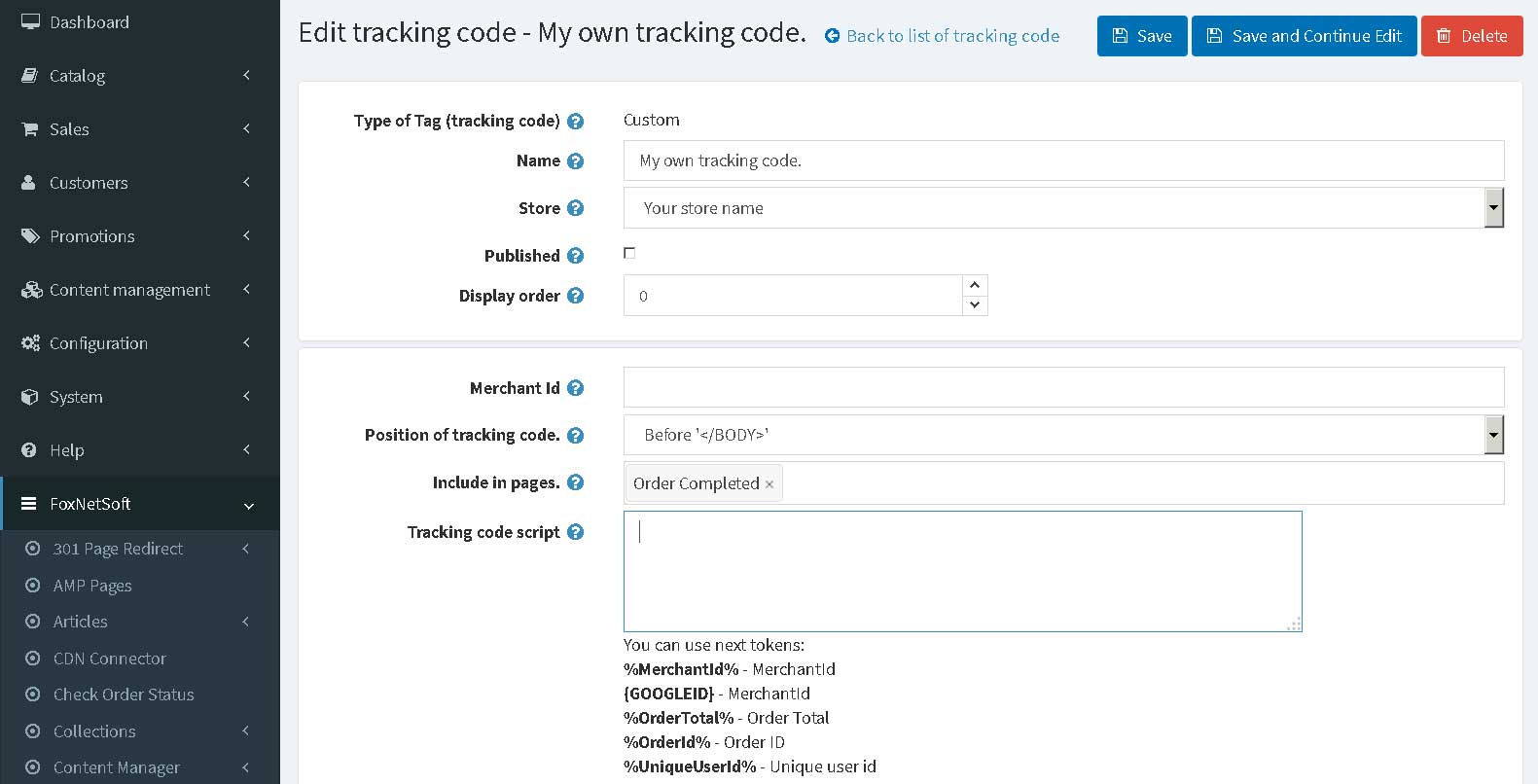1538x784 pixels.
Task: Click help icon next to Display order
Action: [x=575, y=296]
